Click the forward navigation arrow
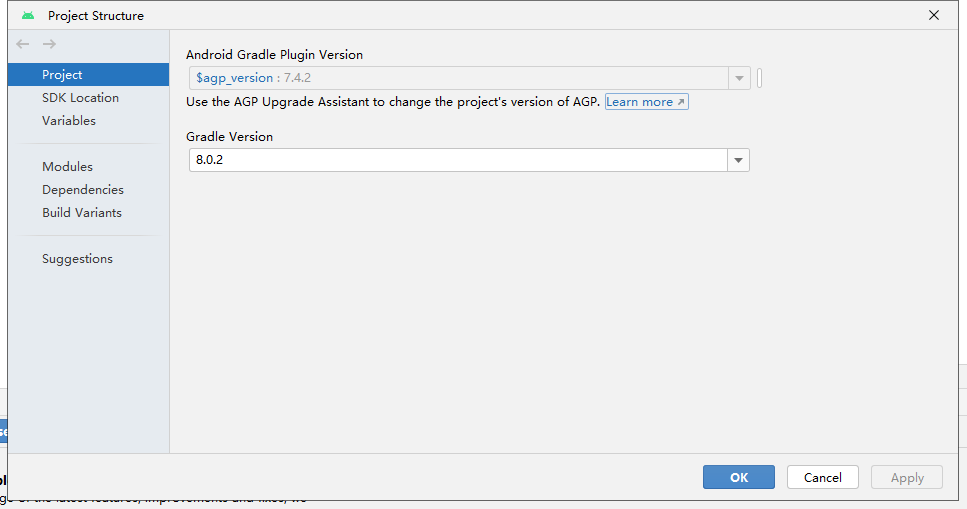 tap(49, 44)
